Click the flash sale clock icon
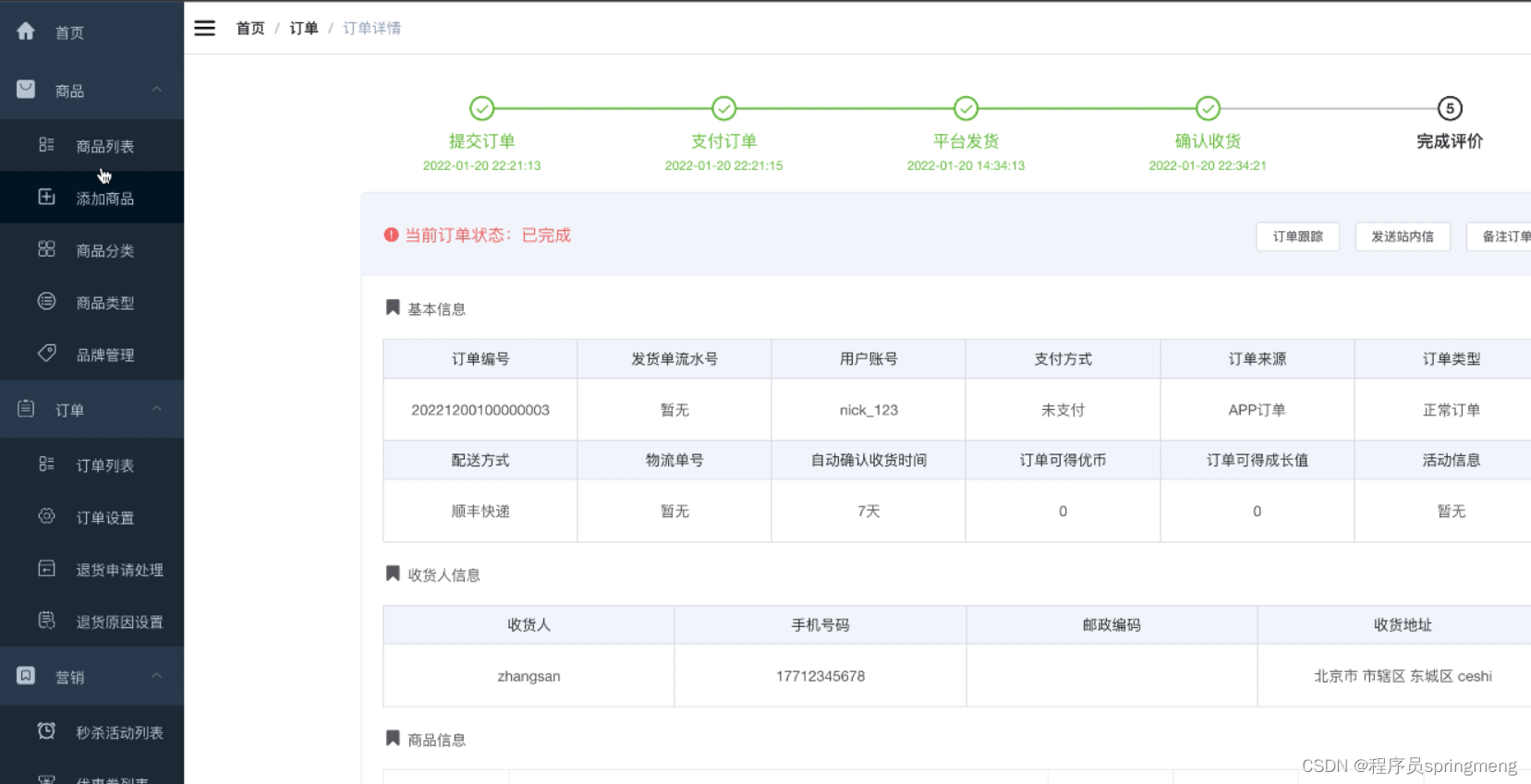 (46, 731)
